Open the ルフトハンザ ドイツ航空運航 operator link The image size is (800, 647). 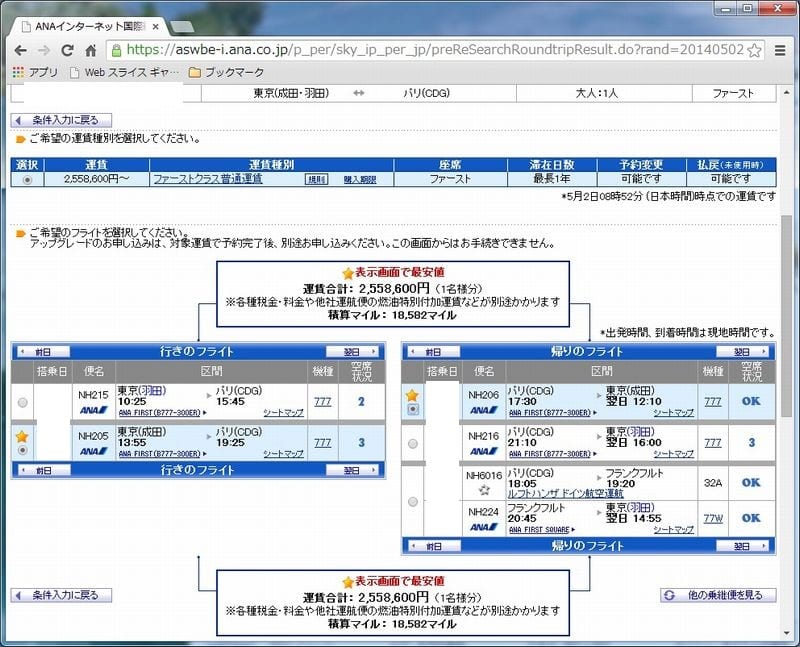point(565,493)
